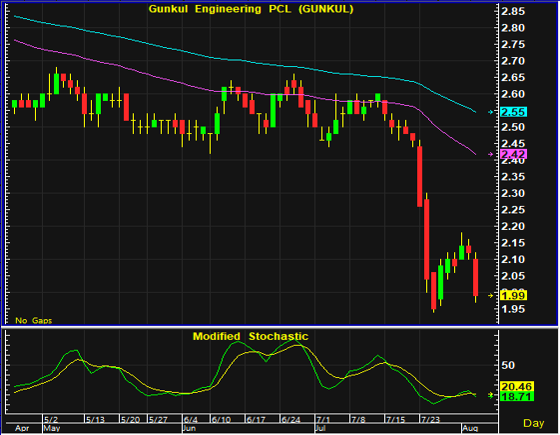
Task: Click the magenta 2.42 moving average label
Action: pos(514,154)
